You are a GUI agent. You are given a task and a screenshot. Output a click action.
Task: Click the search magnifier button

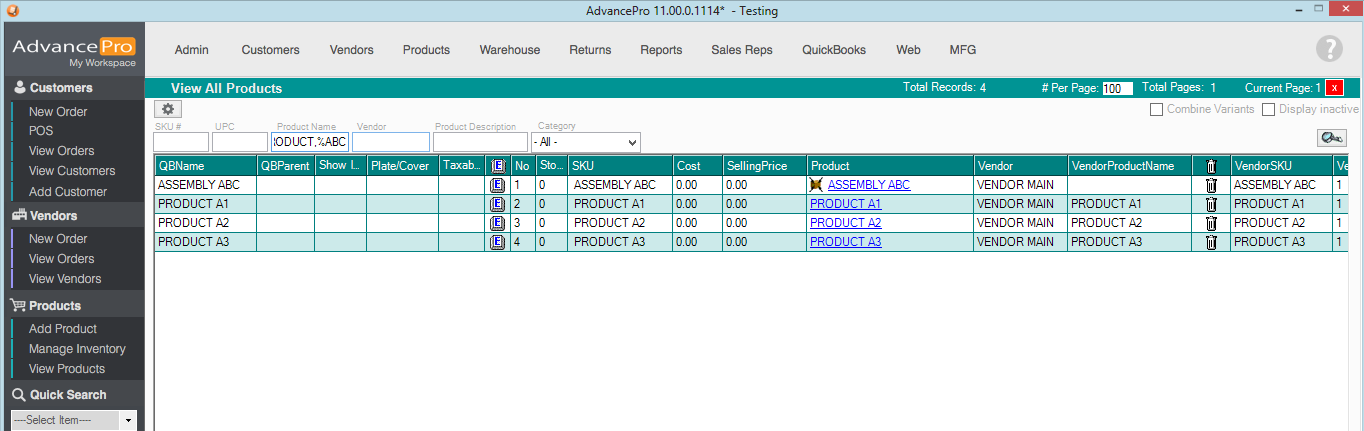point(1331,138)
